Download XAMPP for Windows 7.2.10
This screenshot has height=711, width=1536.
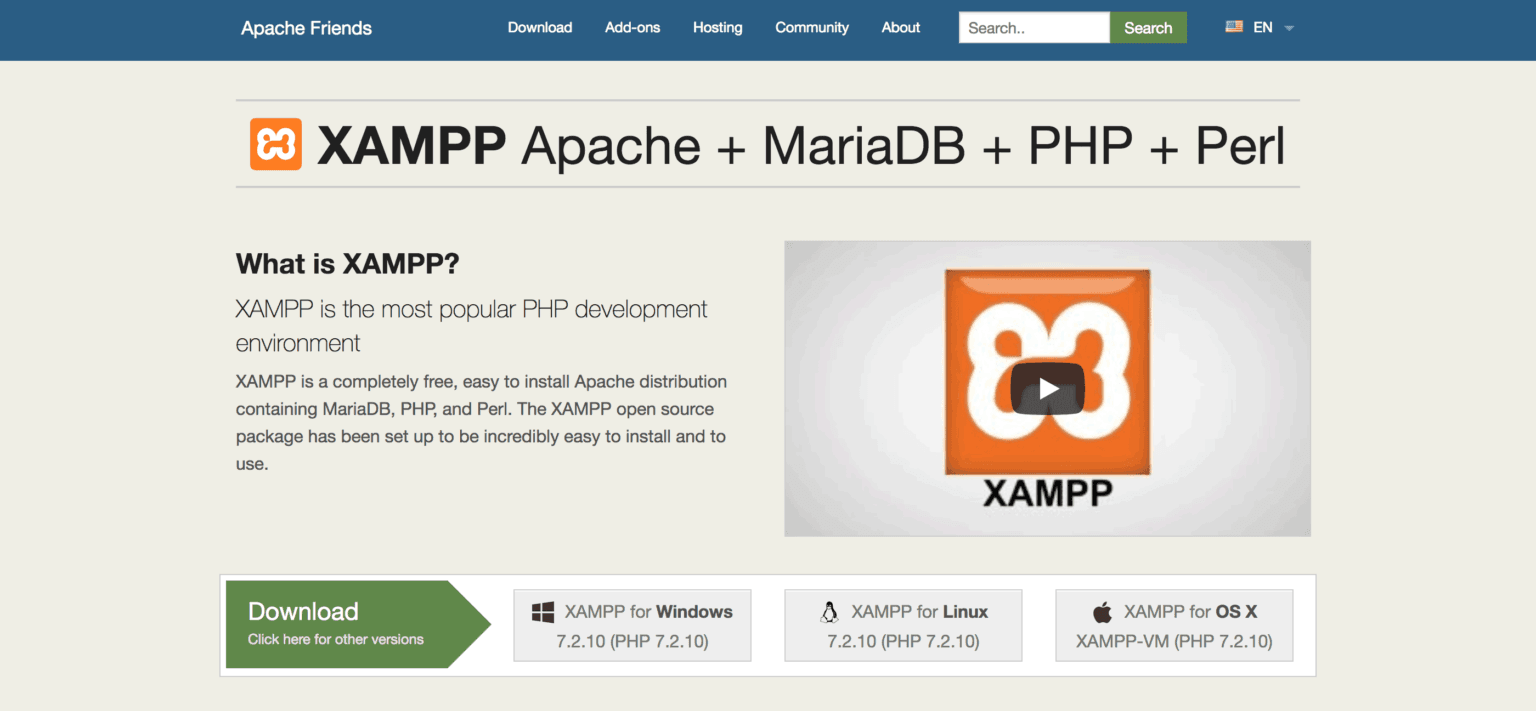[632, 626]
